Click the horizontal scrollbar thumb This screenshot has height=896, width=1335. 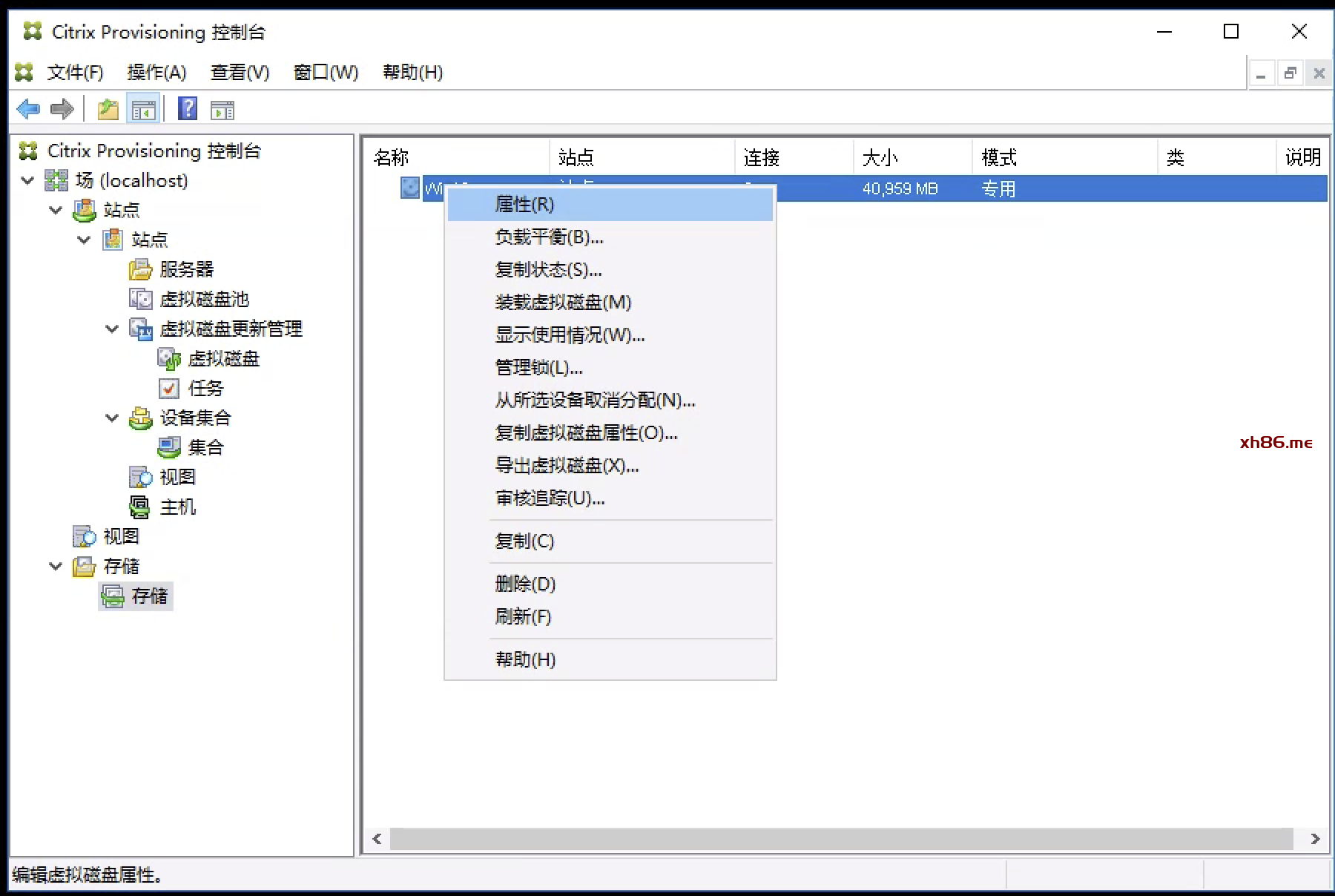click(842, 839)
